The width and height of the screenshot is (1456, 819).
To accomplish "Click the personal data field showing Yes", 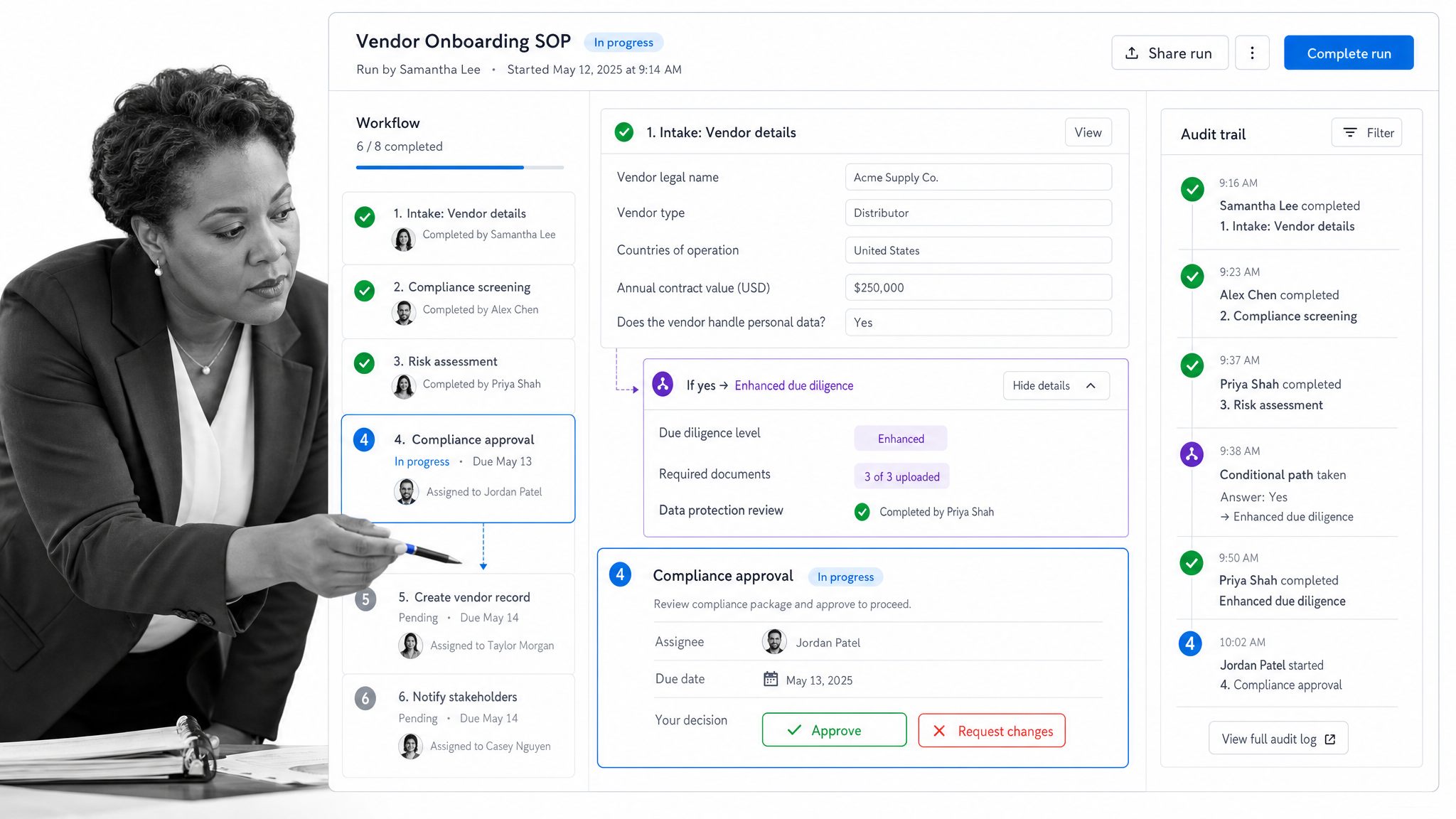I will 978,322.
